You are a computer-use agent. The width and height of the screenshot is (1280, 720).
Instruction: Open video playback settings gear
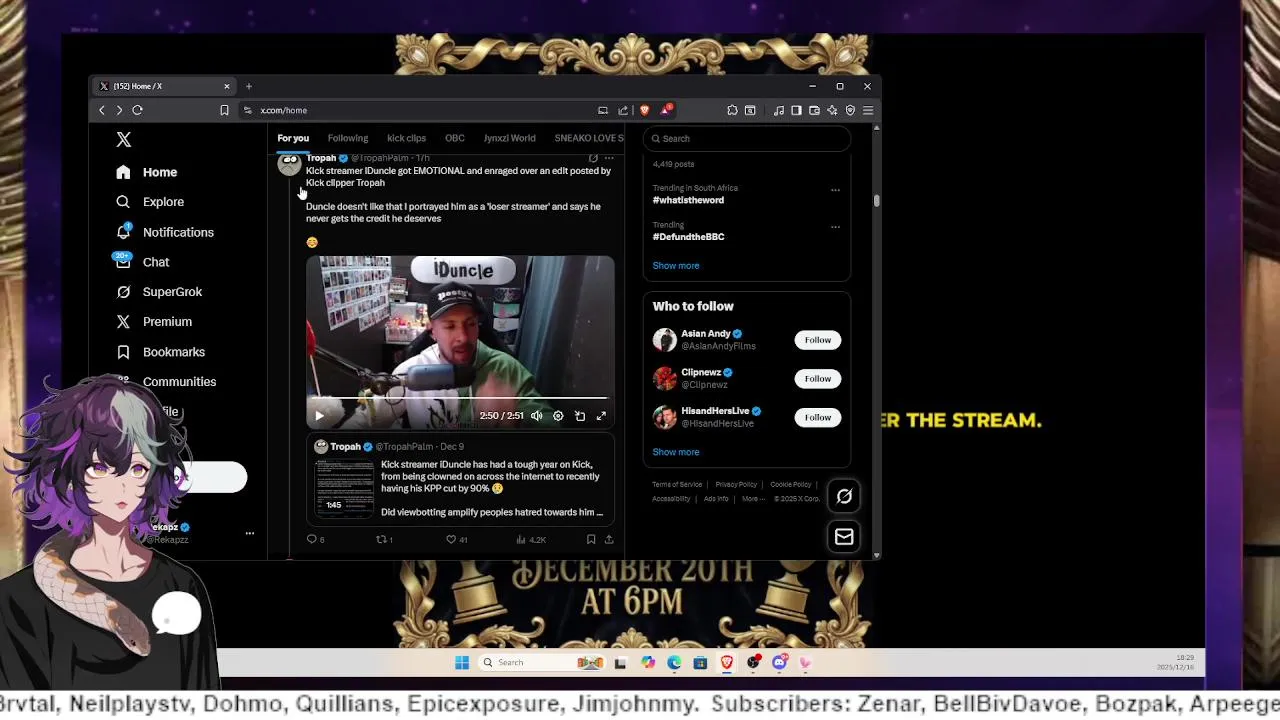[558, 416]
